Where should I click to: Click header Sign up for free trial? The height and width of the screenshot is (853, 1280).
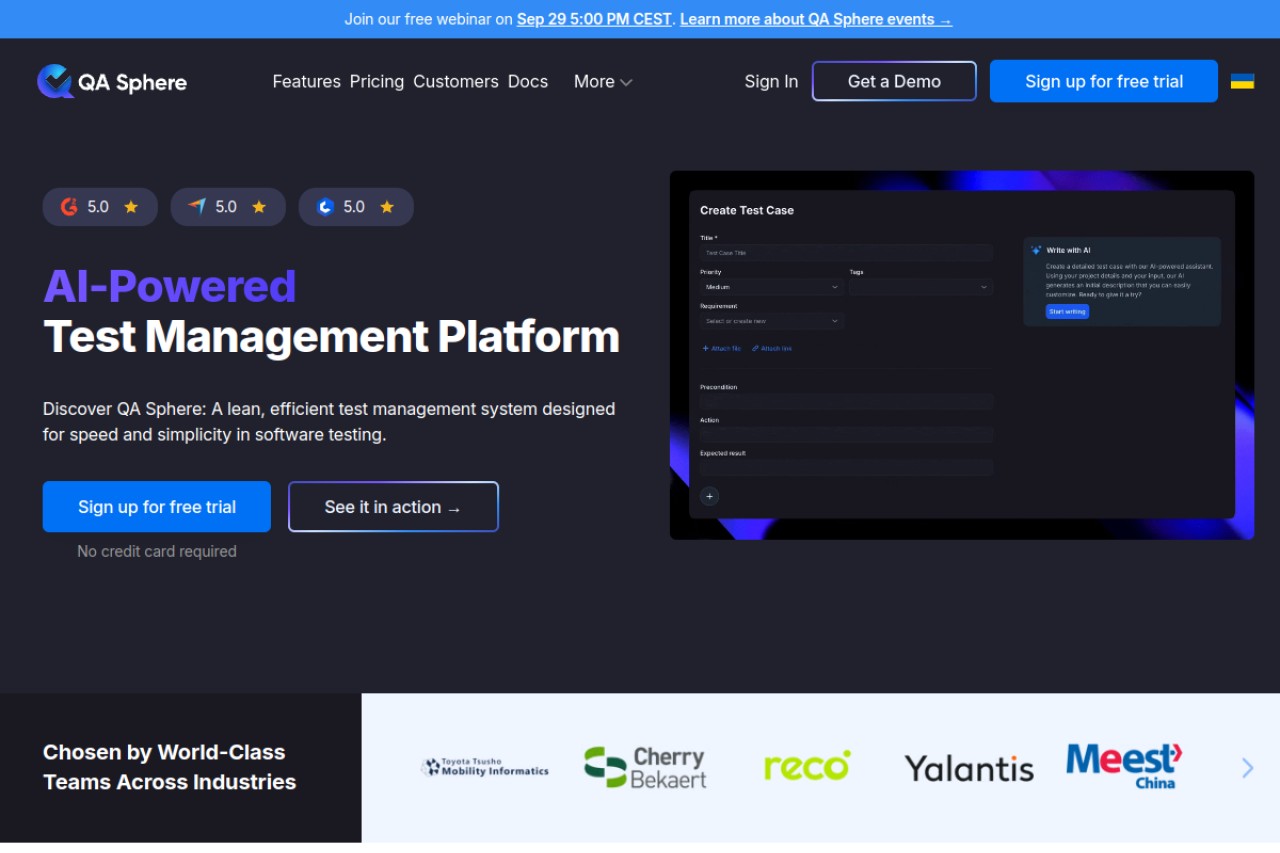[1104, 81]
